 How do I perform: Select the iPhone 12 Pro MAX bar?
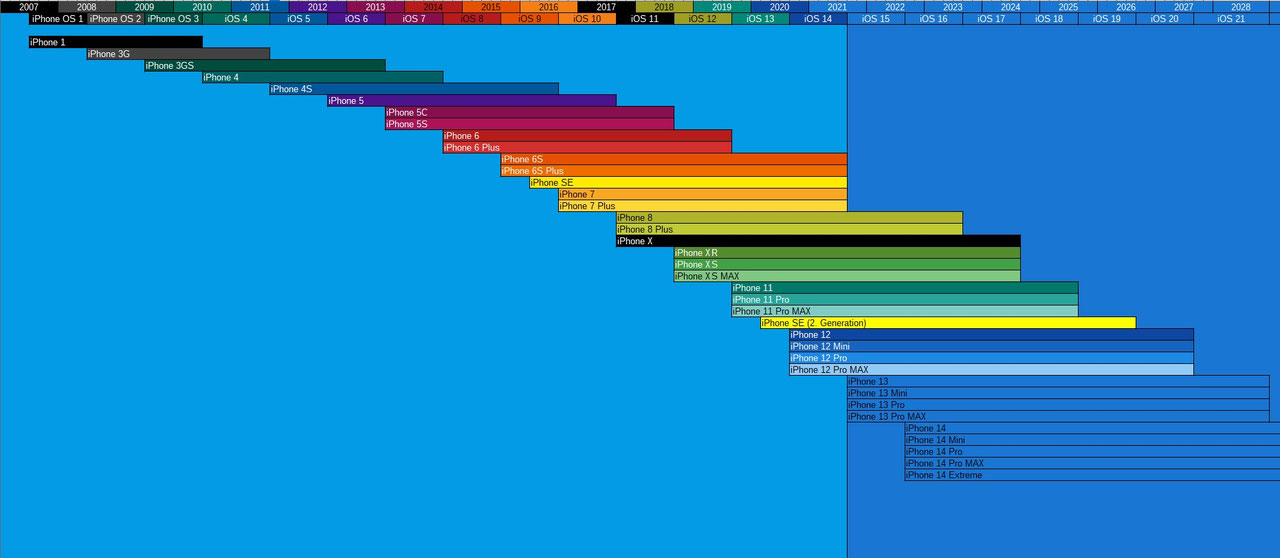(x=991, y=370)
